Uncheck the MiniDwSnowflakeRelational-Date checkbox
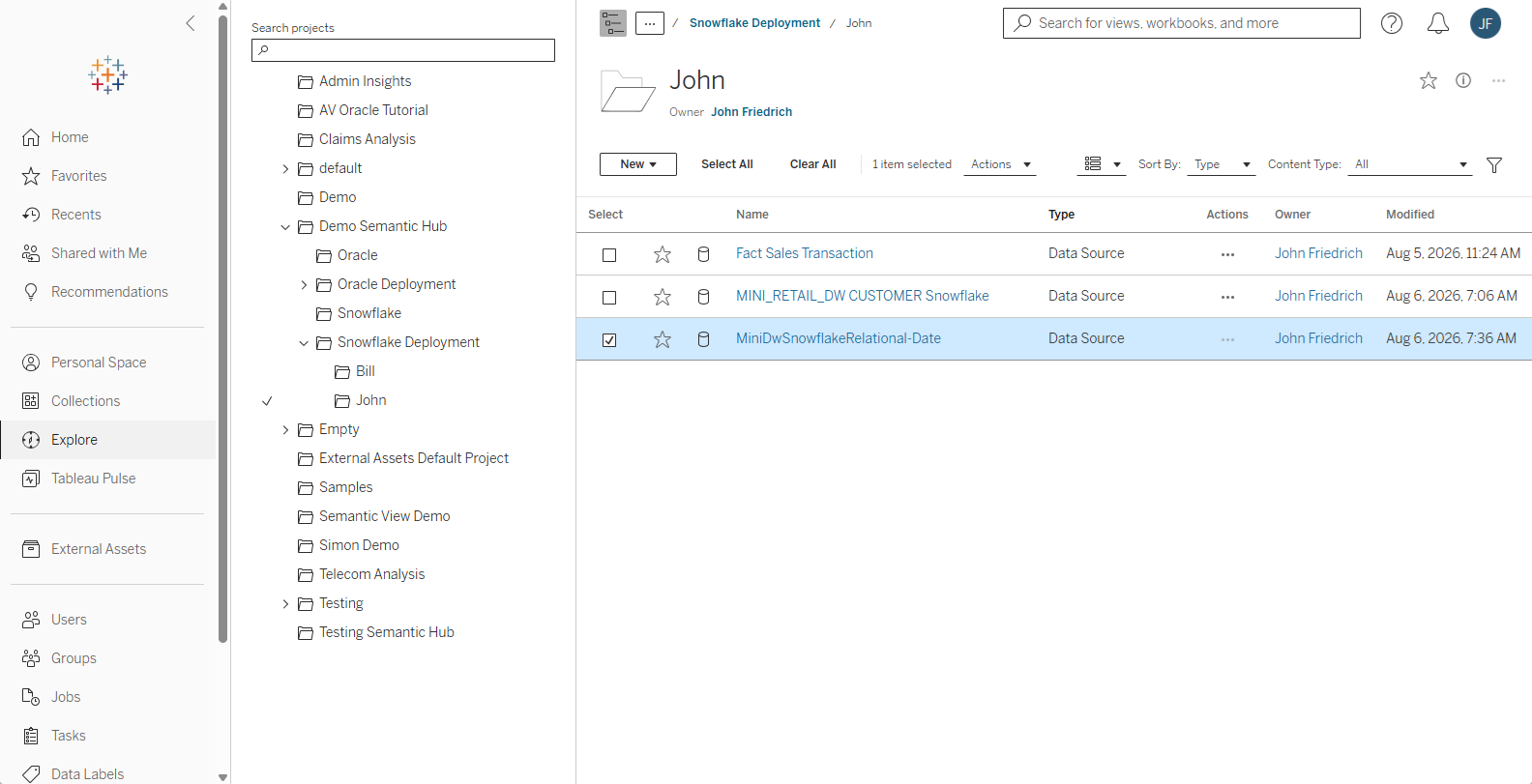Image resolution: width=1532 pixels, height=784 pixels. pos(609,340)
